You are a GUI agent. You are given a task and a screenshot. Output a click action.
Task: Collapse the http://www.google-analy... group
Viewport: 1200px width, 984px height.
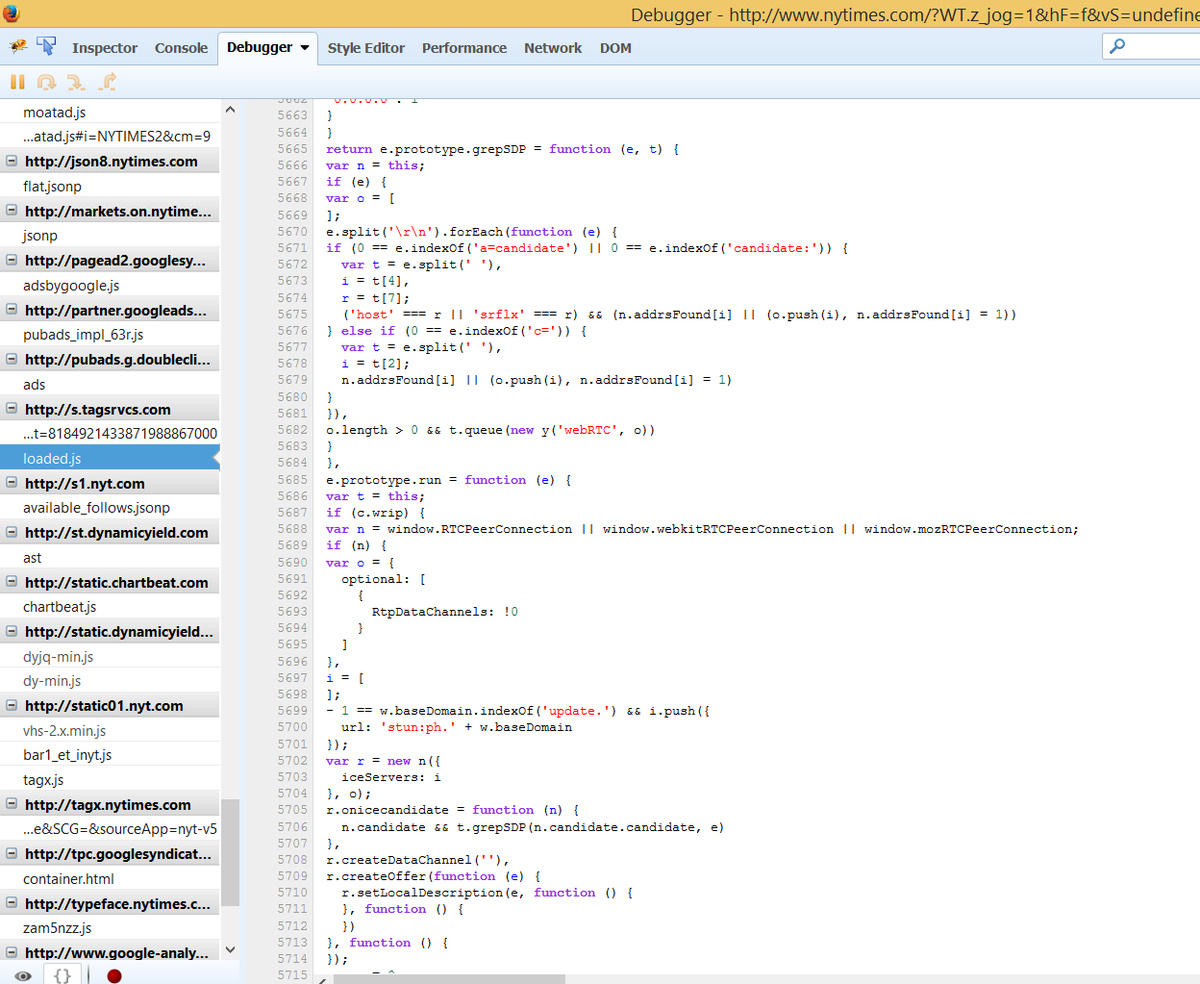coord(12,953)
